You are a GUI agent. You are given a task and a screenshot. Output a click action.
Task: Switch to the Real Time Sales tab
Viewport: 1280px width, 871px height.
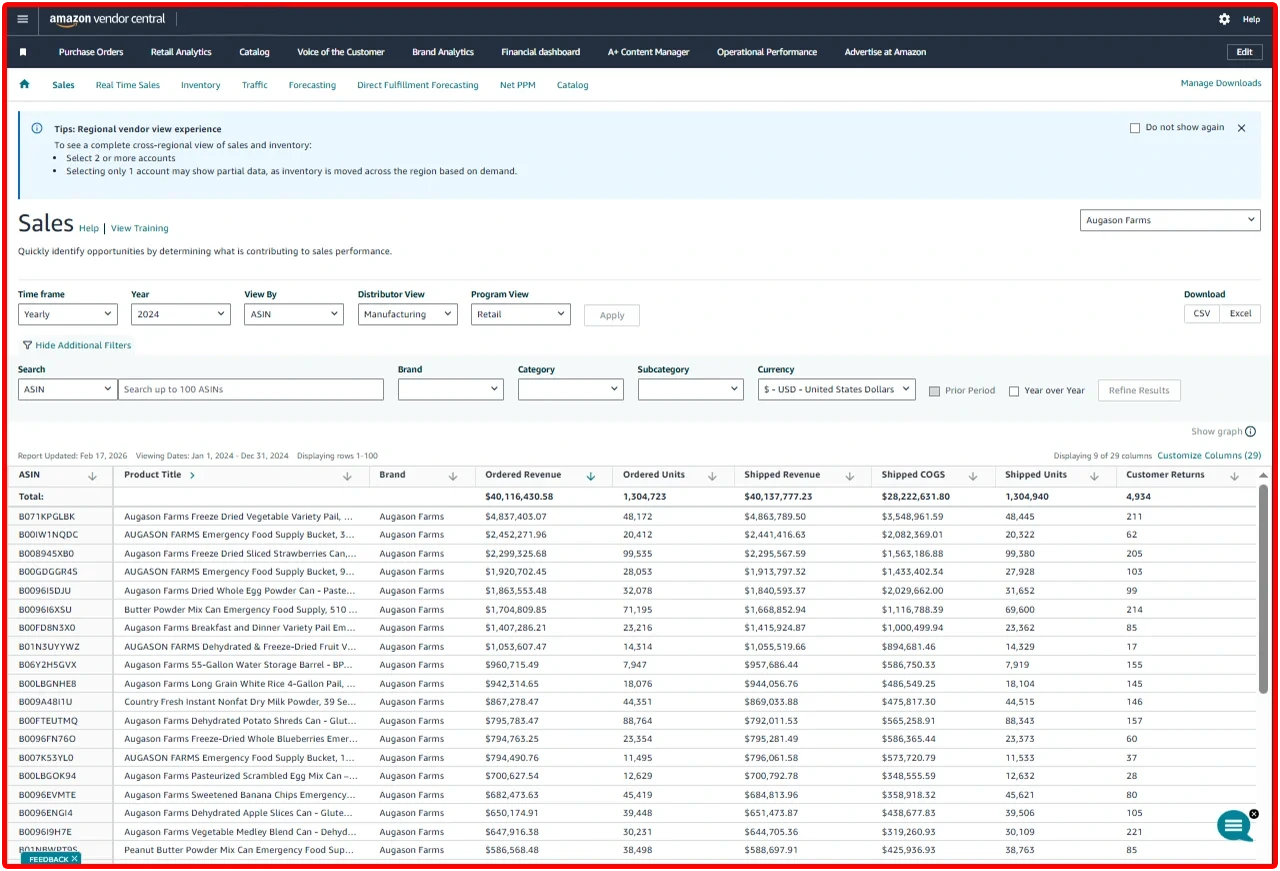point(128,85)
